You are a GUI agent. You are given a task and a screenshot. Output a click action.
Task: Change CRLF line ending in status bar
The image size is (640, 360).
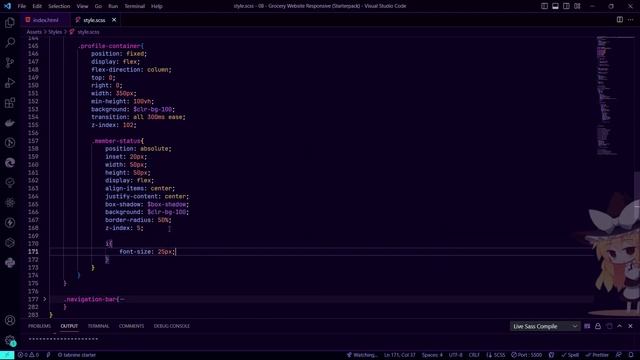point(474,355)
